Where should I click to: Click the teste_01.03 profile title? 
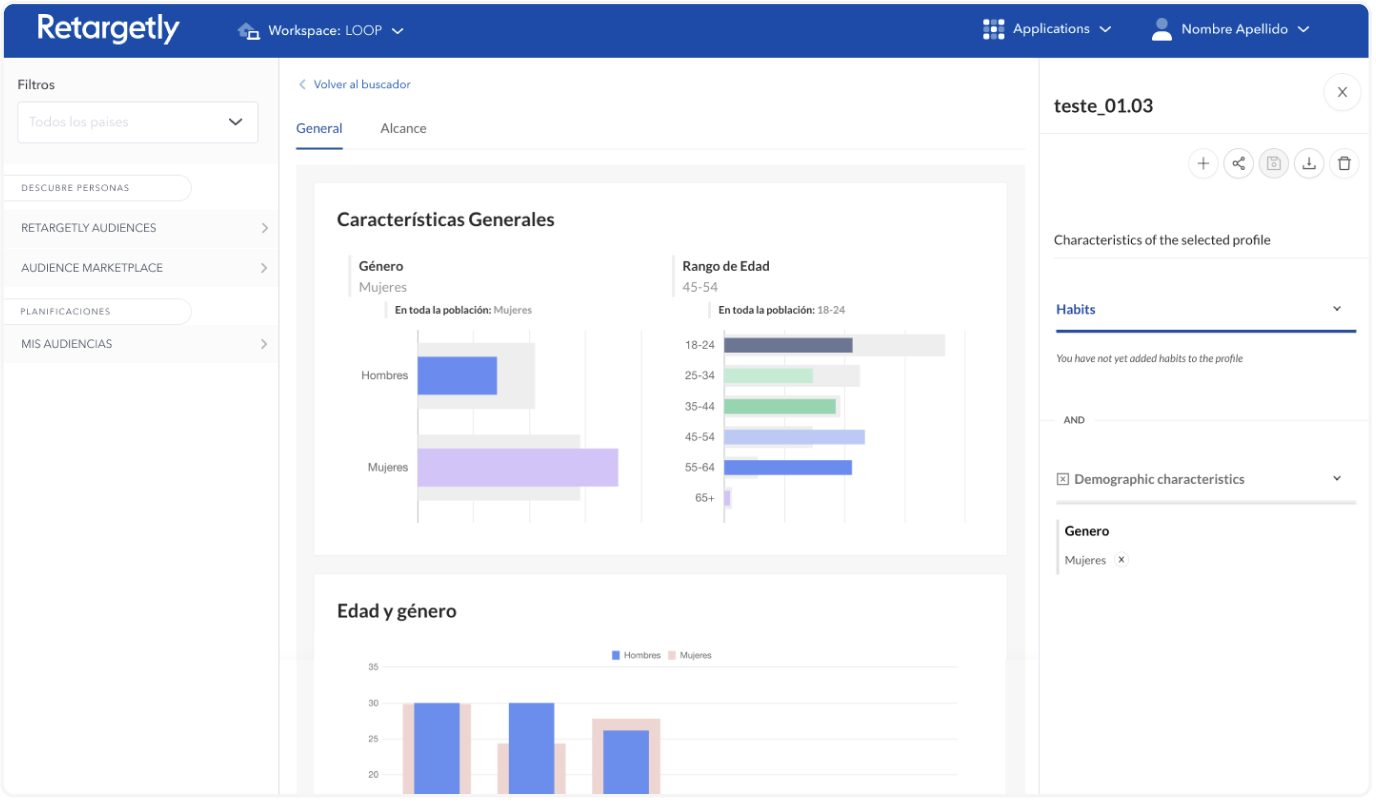[1103, 106]
